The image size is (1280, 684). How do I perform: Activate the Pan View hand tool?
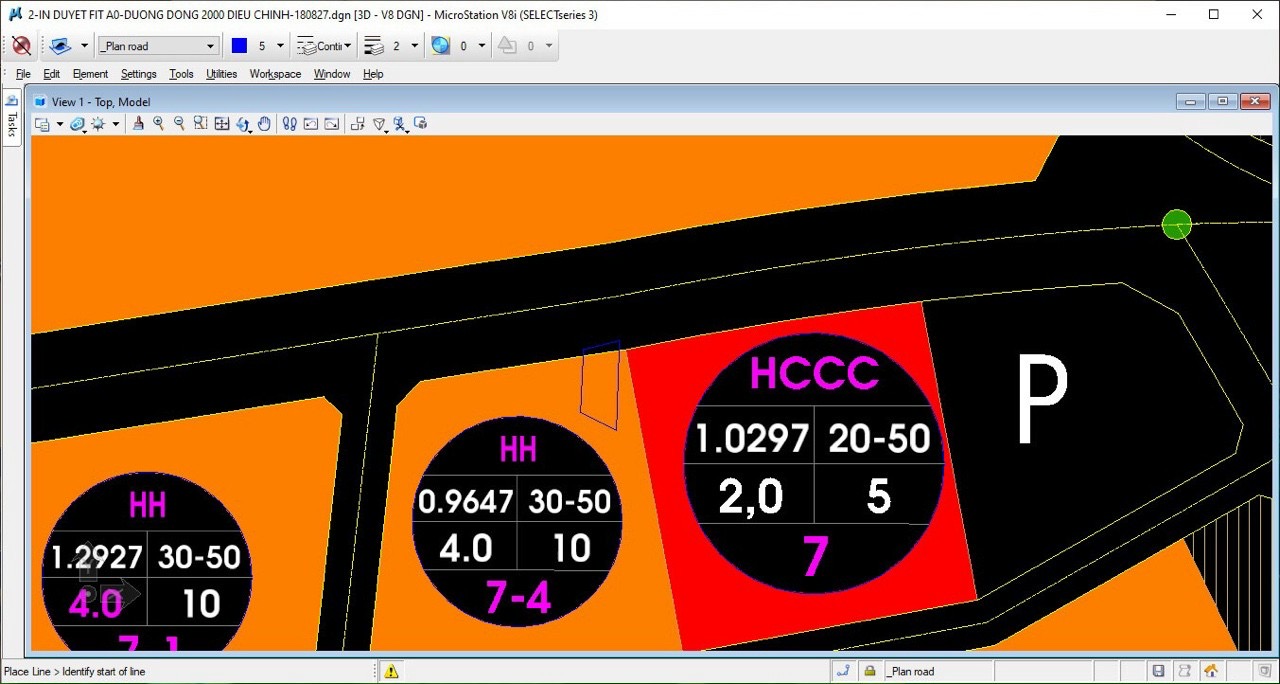(x=264, y=124)
